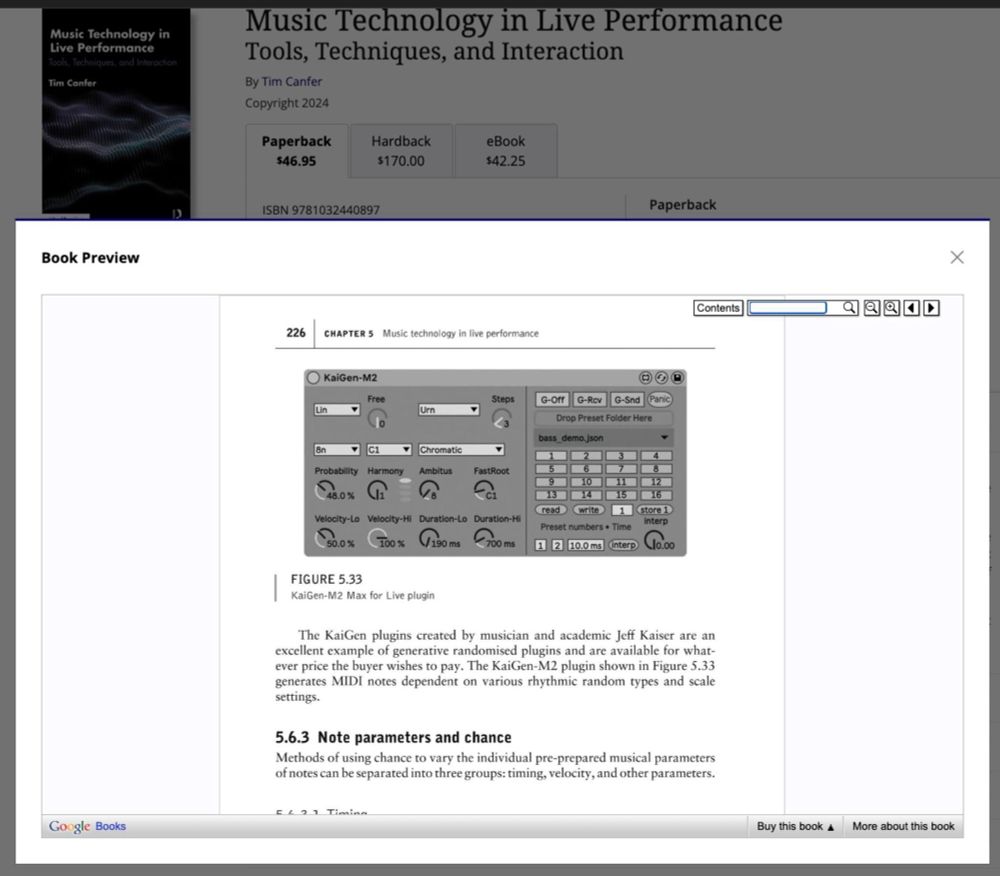Click the search magnifier icon in the preview toolbar
Screen dimensions: 1000x876
(849, 308)
